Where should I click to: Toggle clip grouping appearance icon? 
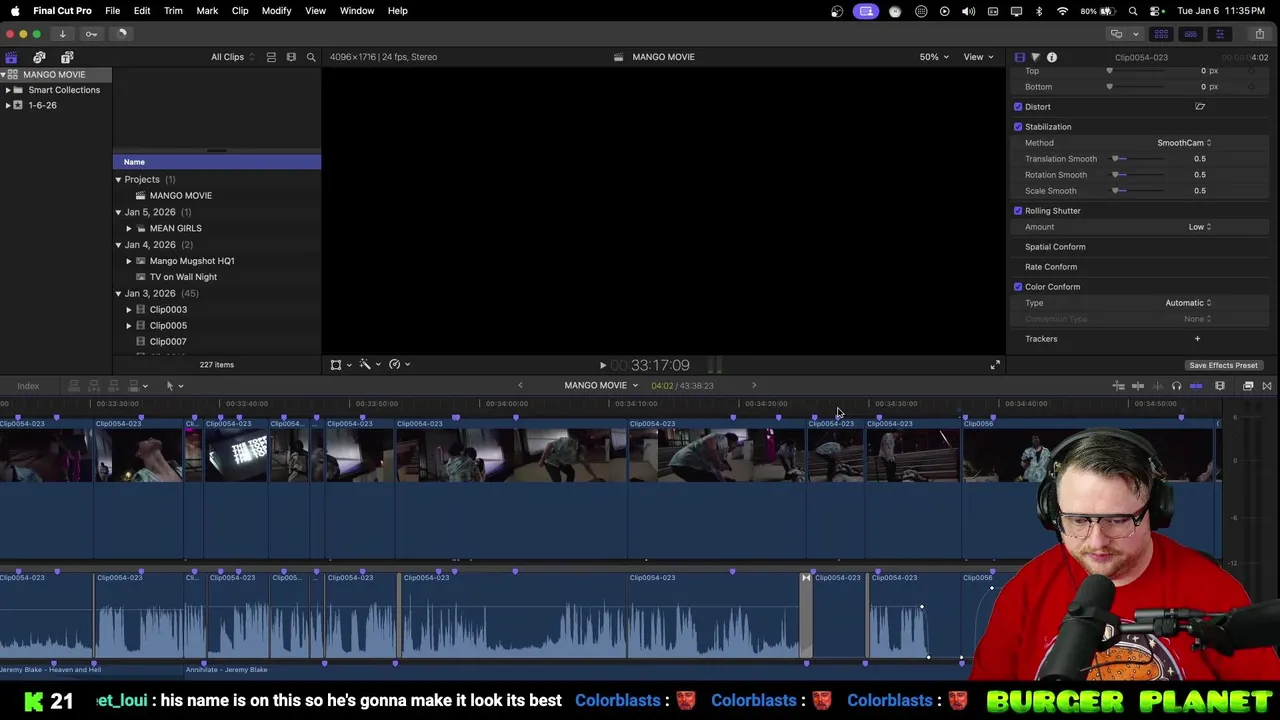point(271,57)
